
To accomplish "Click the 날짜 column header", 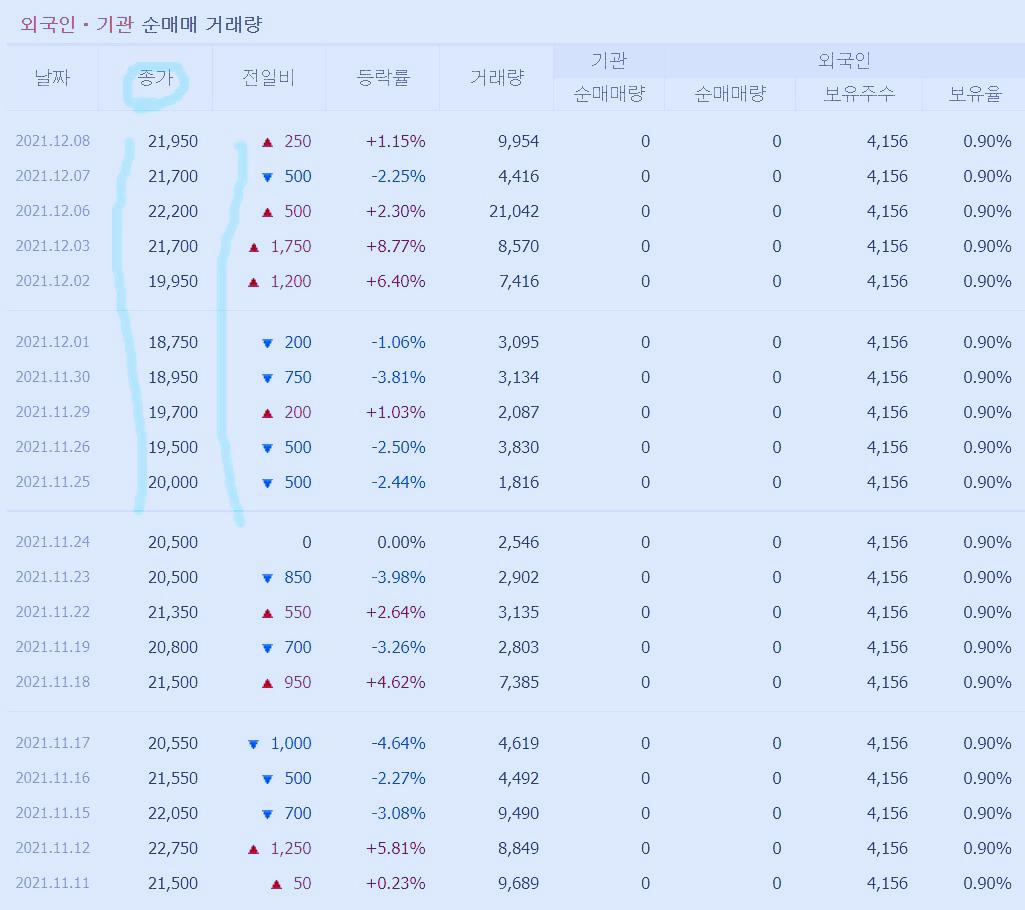I will pyautogui.click(x=52, y=77).
